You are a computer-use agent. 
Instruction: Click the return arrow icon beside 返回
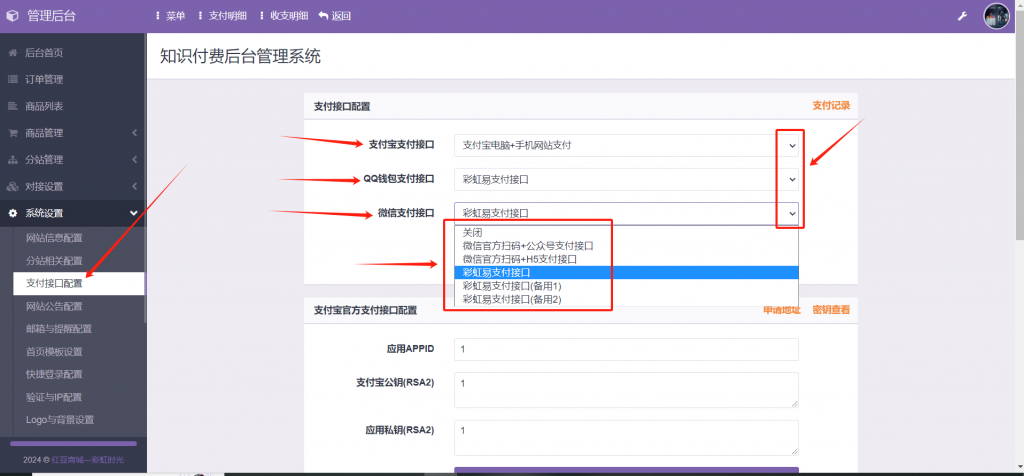click(323, 16)
